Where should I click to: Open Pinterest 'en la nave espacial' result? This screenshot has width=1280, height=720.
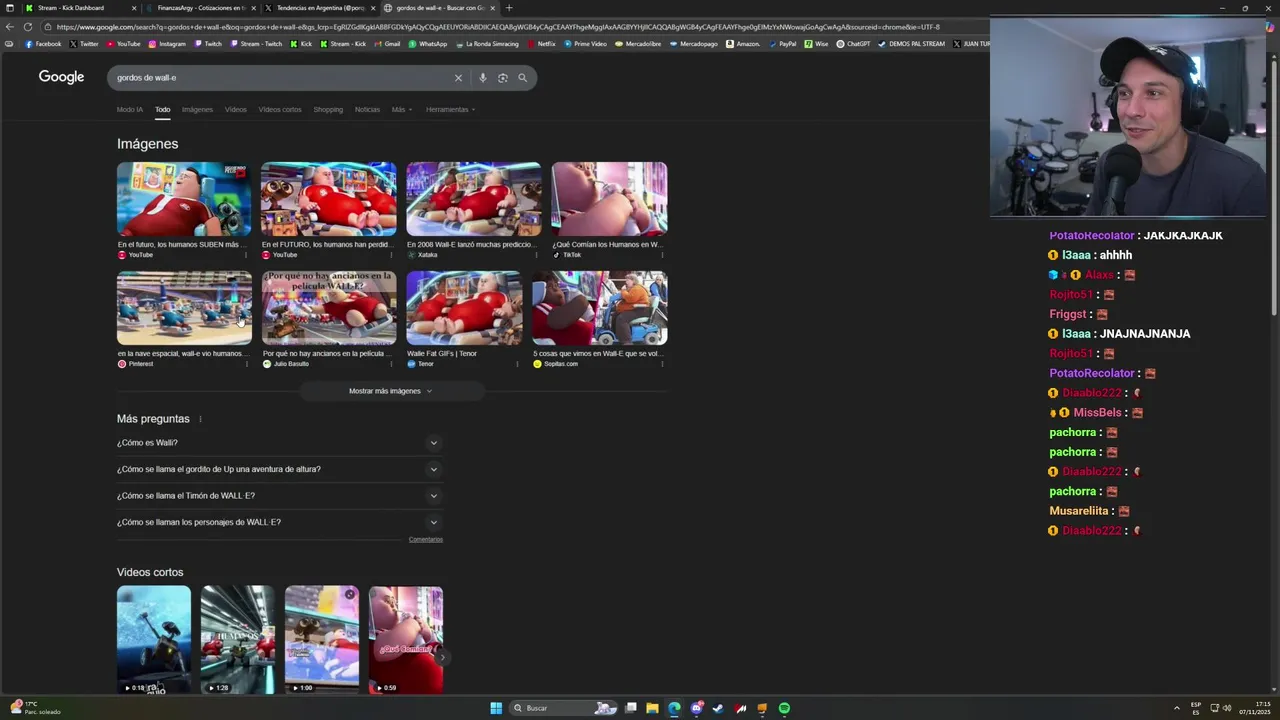click(184, 308)
